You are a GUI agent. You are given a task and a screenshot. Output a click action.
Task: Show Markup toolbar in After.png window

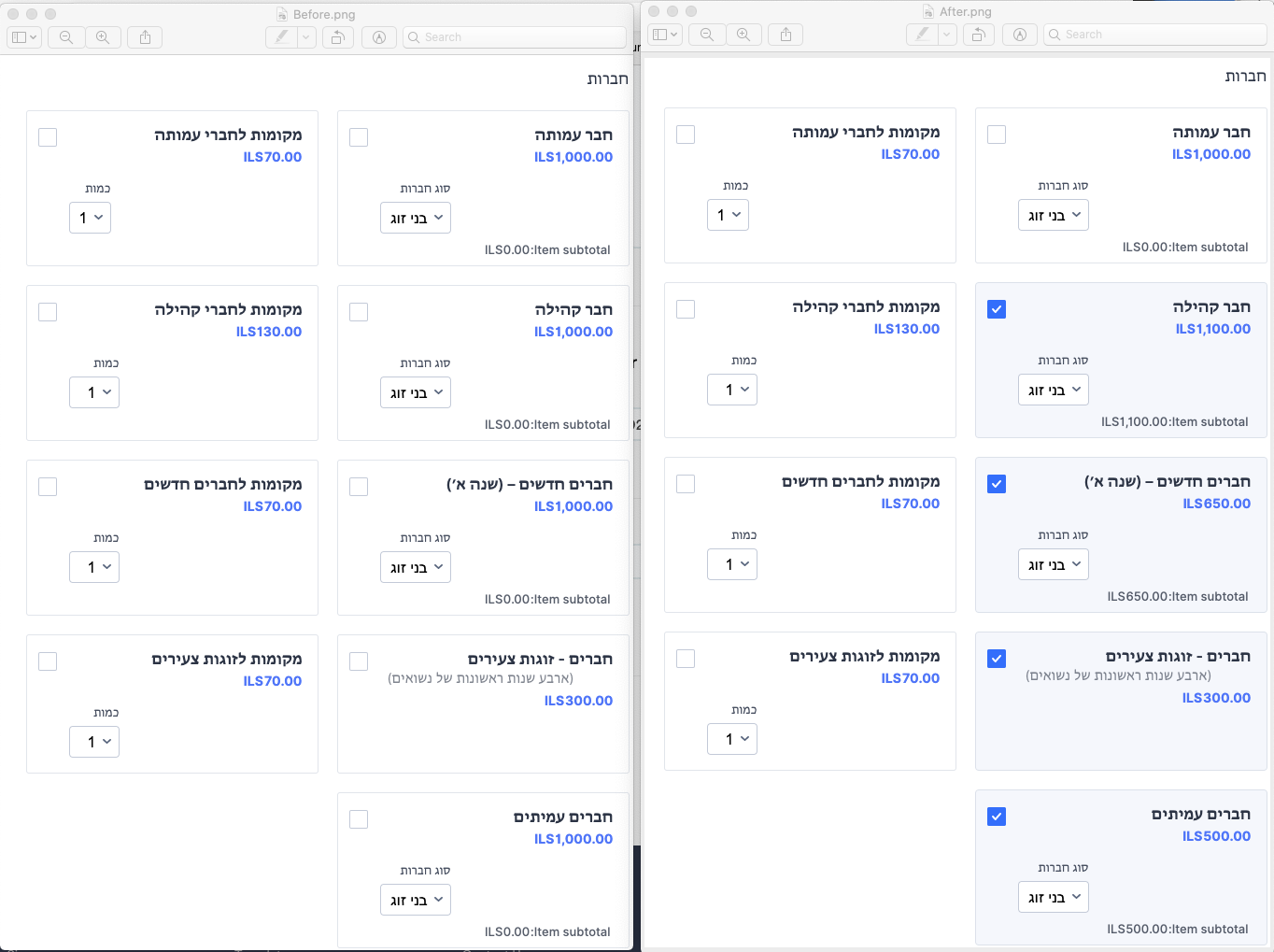pyautogui.click(x=1020, y=35)
